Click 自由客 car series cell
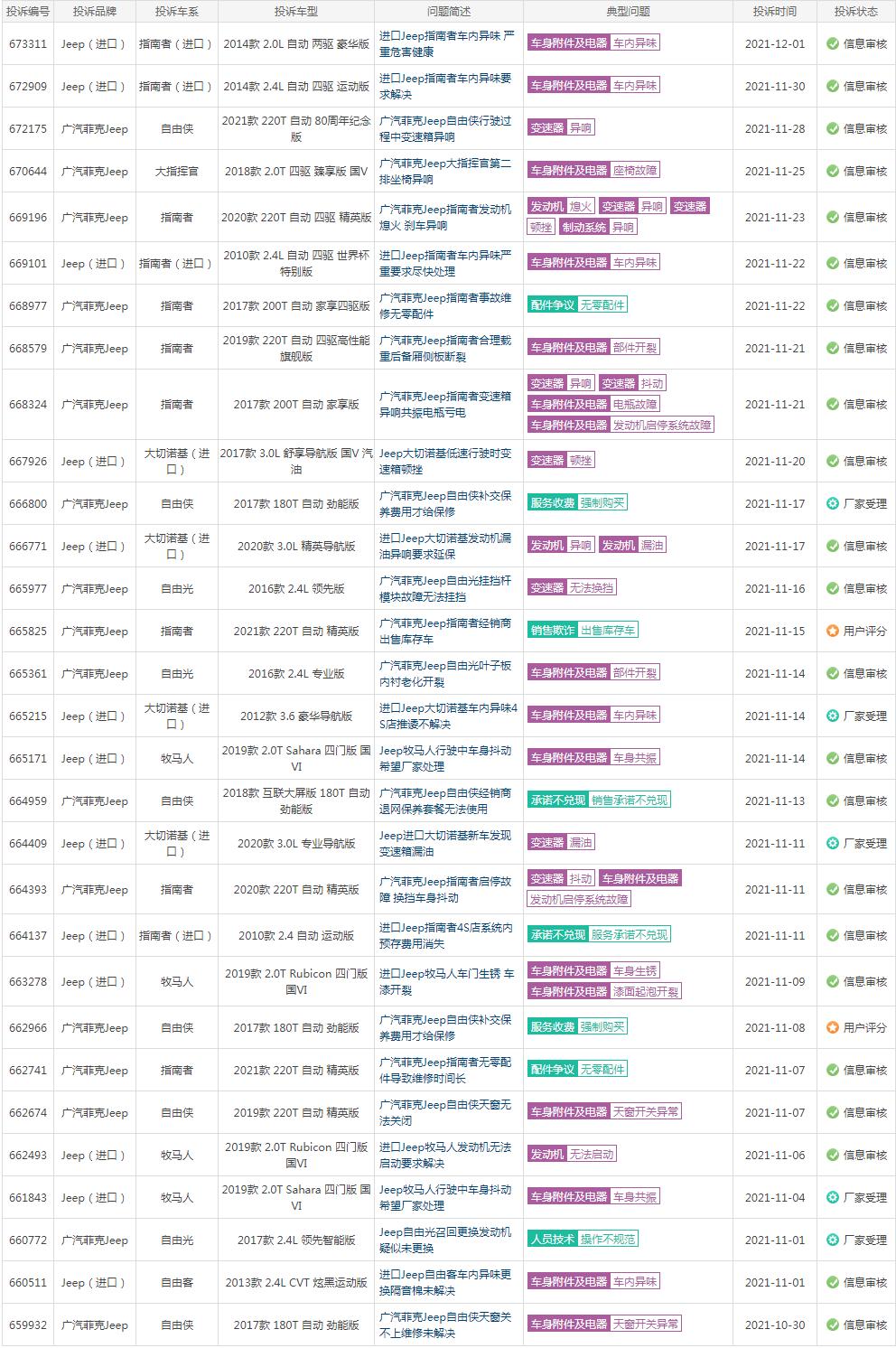Screen dimensions: 896x1348 coord(177,1282)
